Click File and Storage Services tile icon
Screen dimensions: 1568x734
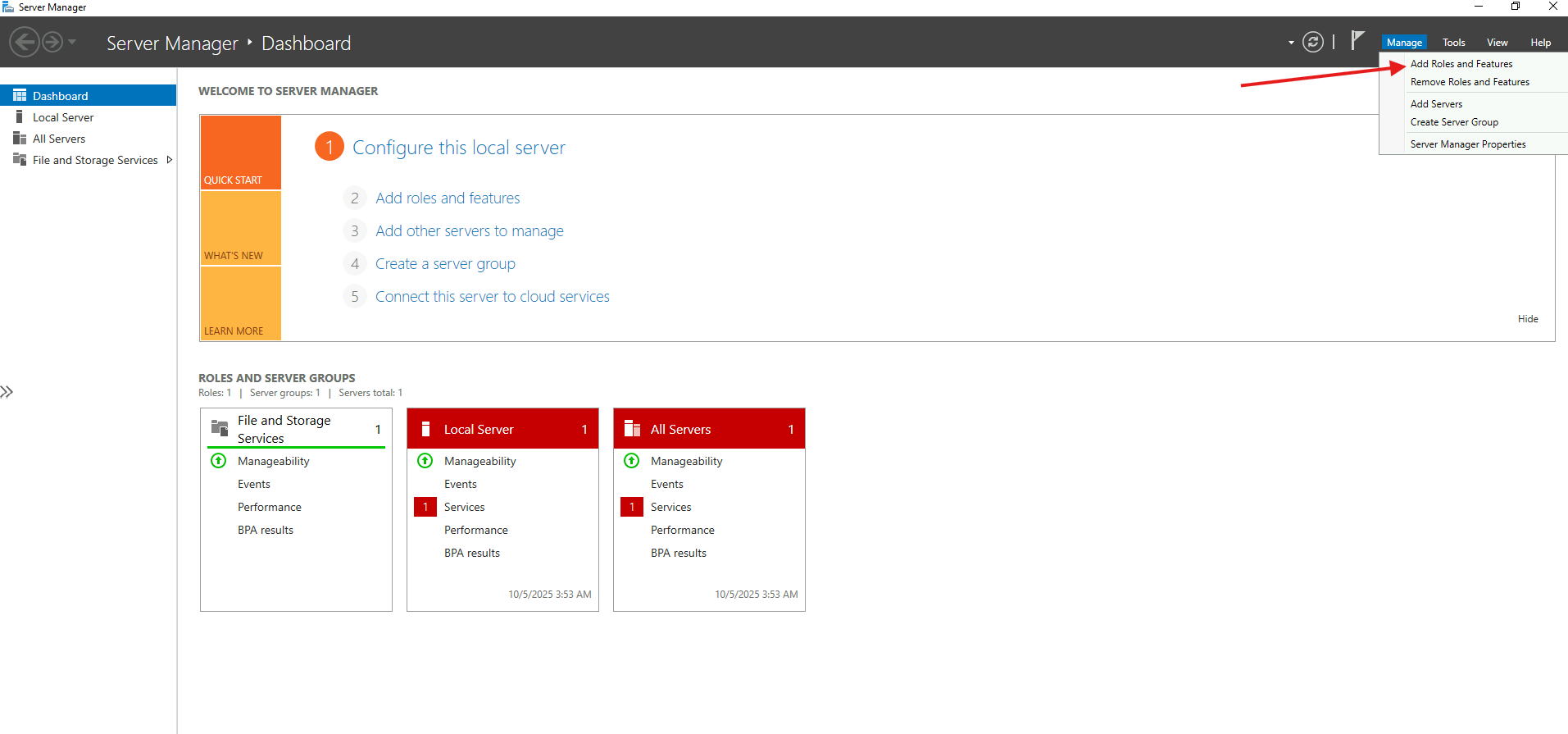click(220, 428)
